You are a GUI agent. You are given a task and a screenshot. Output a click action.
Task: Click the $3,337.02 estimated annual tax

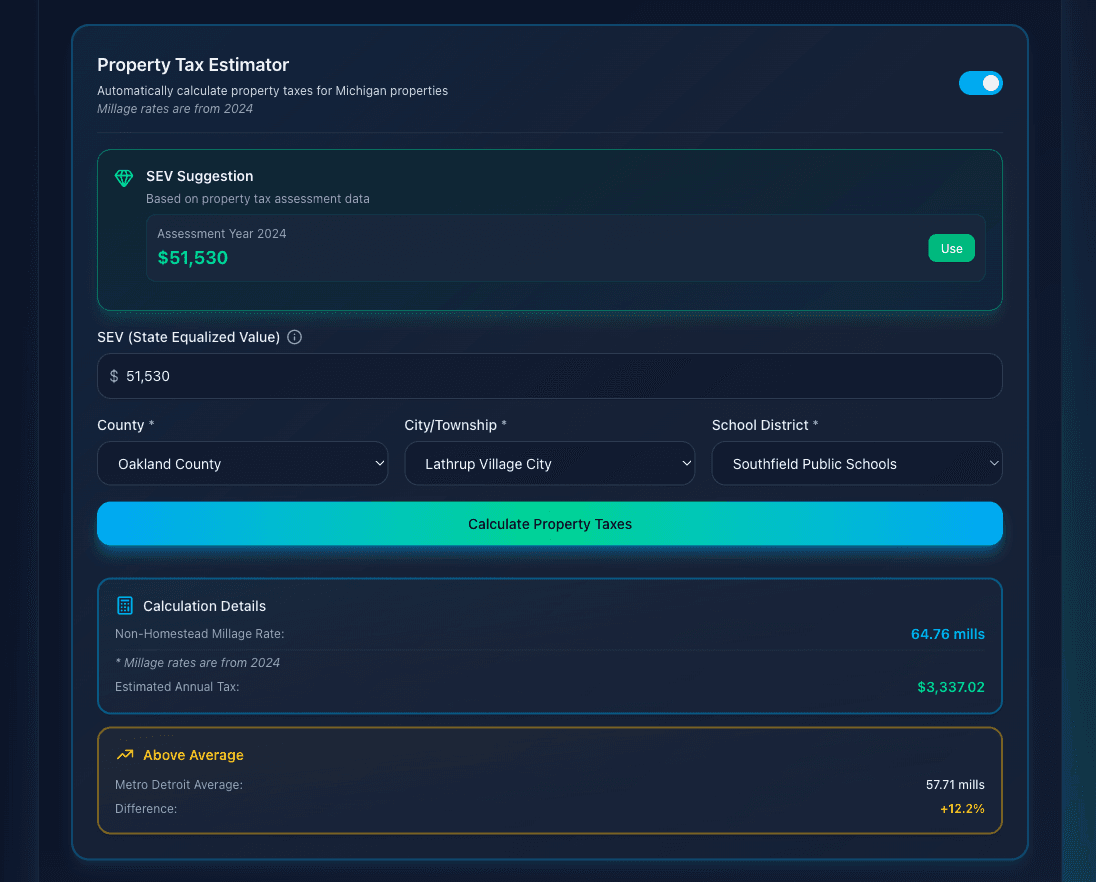(x=950, y=687)
